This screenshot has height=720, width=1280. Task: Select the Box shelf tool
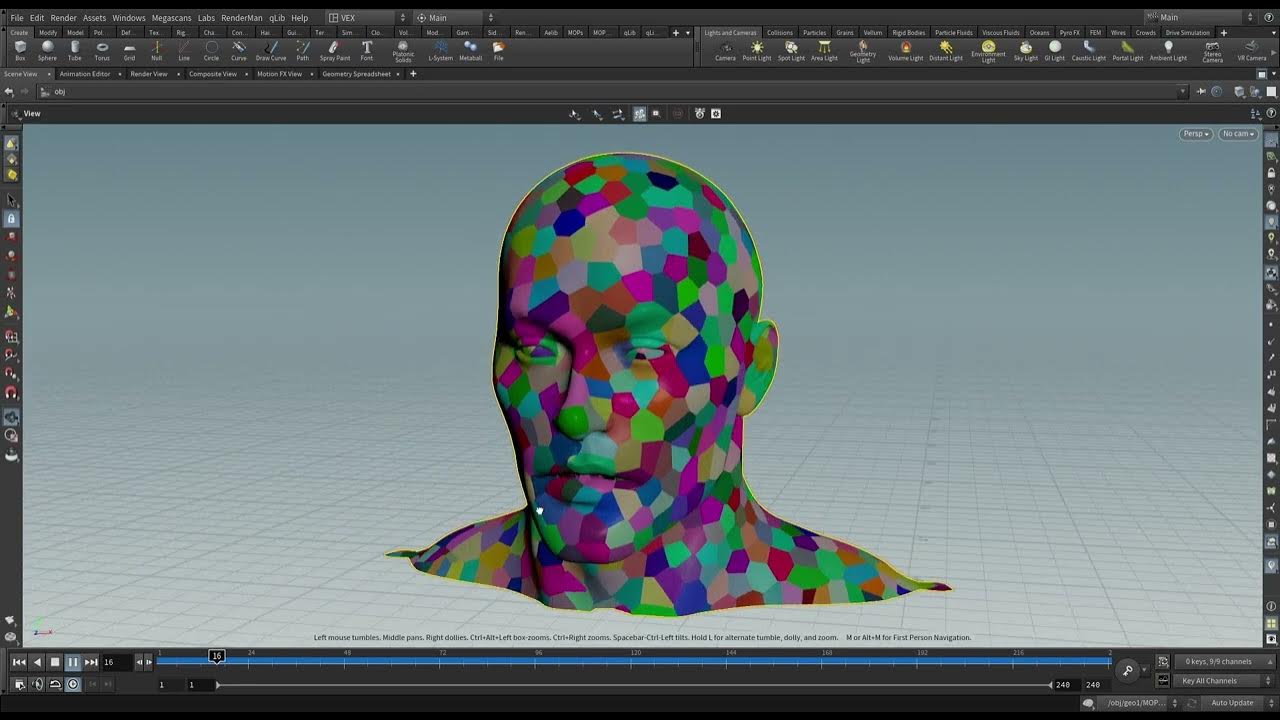20,51
